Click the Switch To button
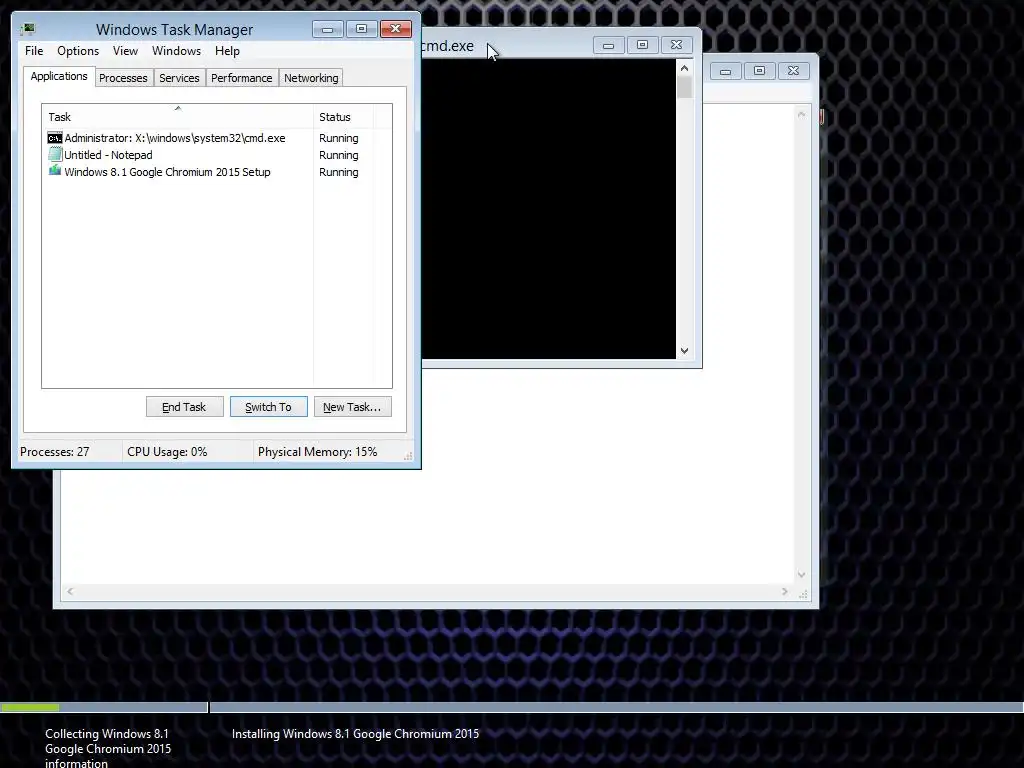This screenshot has height=768, width=1024. tap(268, 407)
